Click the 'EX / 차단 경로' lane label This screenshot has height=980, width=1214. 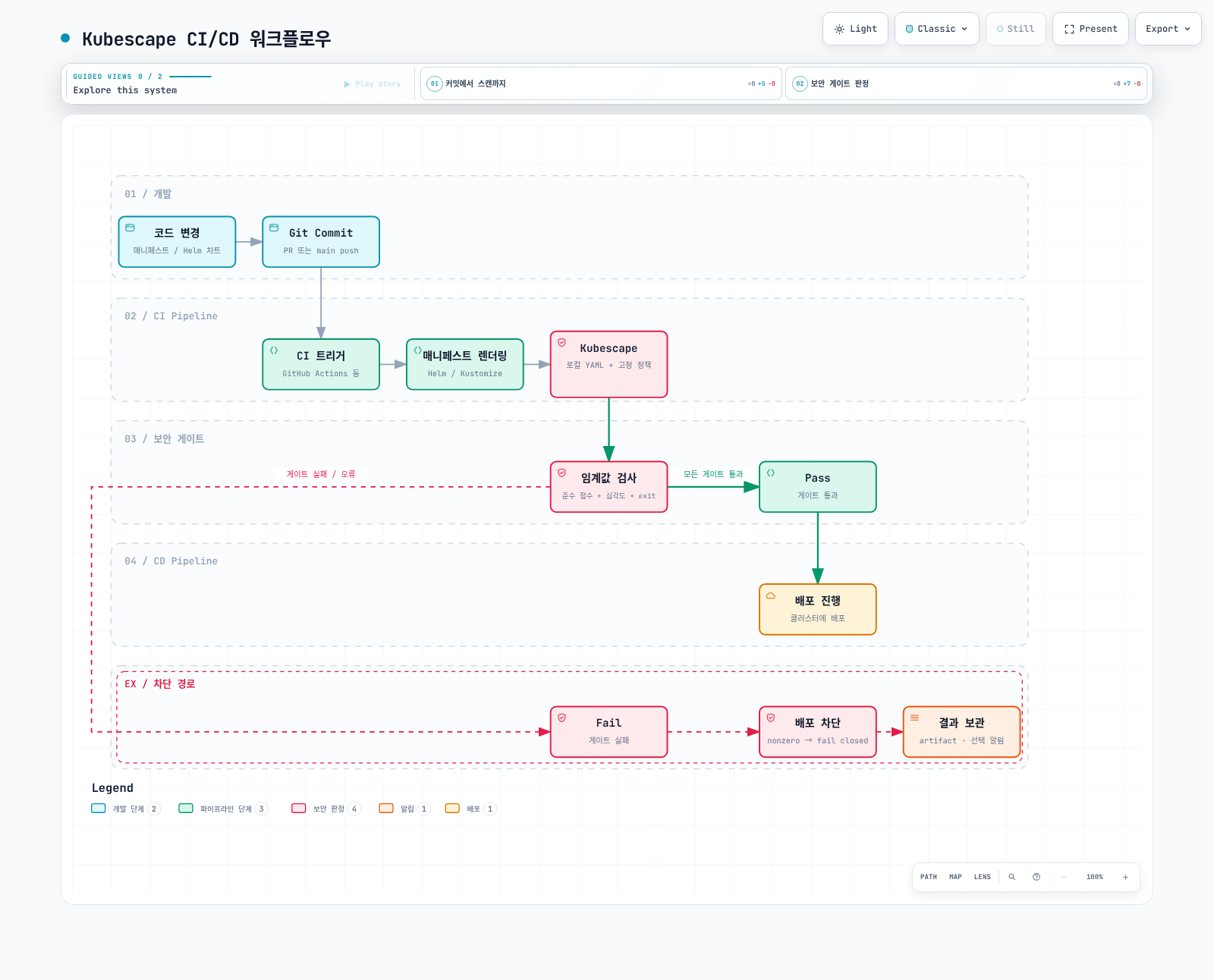[160, 684]
